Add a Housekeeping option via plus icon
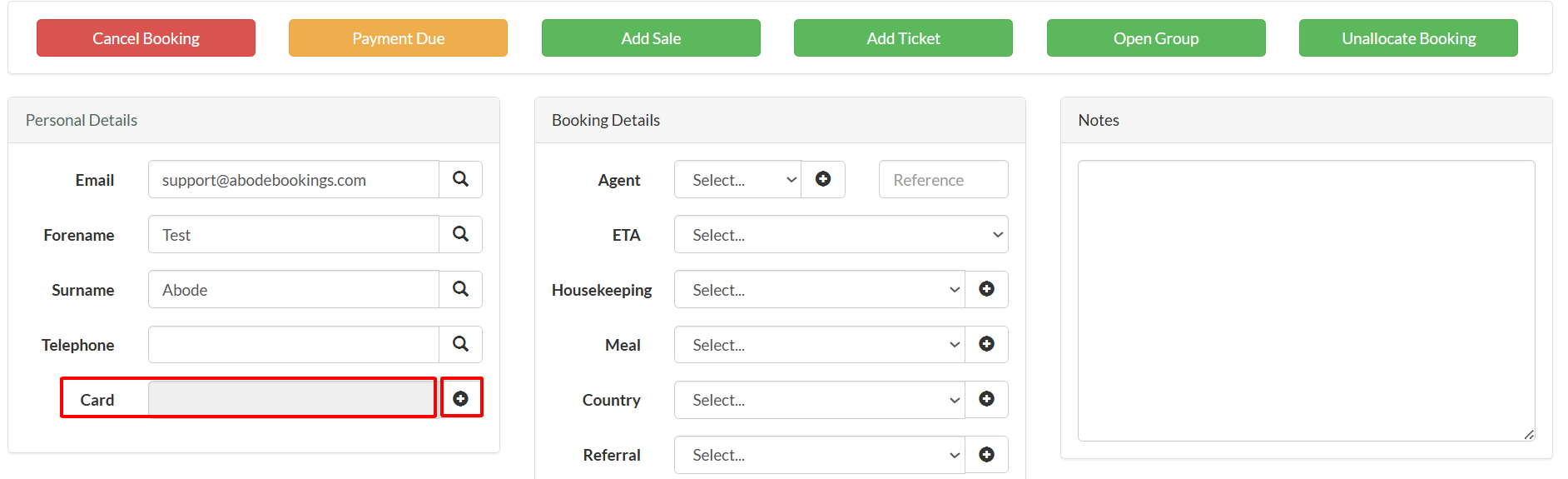Viewport: 1568px width, 479px height. 986,289
